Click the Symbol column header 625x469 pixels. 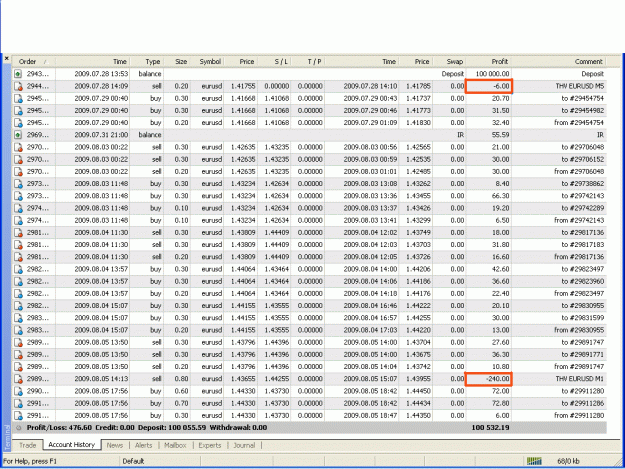click(x=207, y=61)
